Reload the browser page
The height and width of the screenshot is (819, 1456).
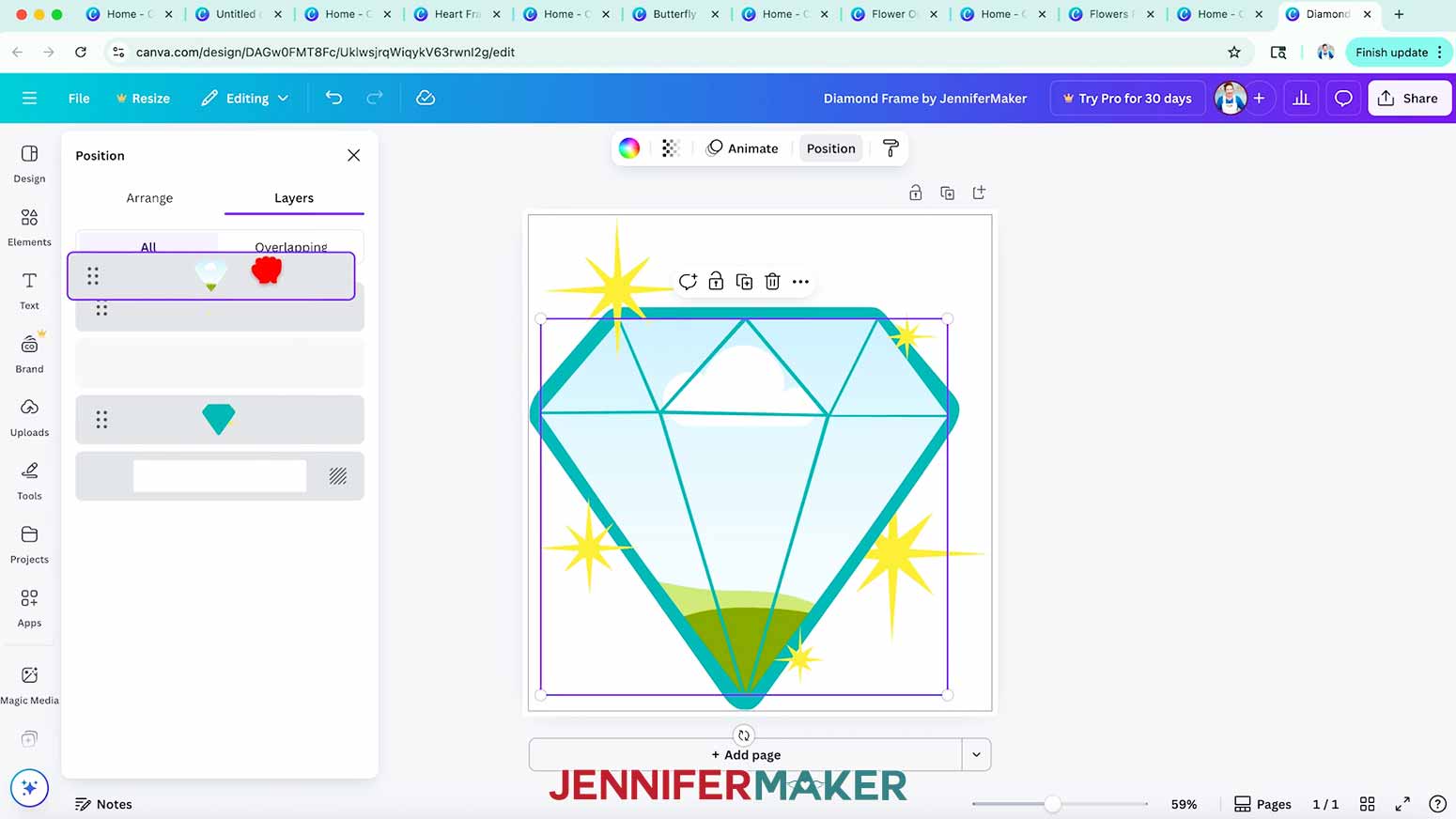click(x=81, y=53)
